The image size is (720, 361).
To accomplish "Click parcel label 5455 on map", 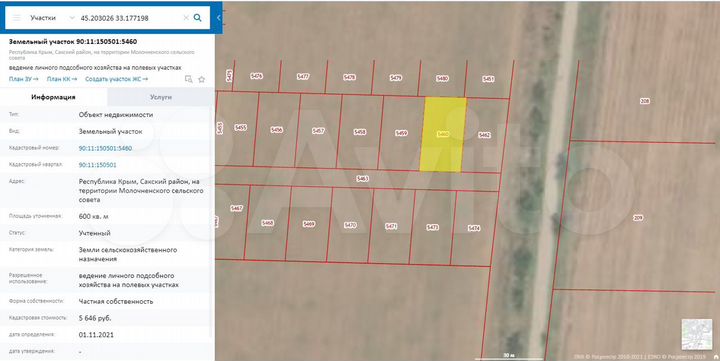I will coord(241,127).
